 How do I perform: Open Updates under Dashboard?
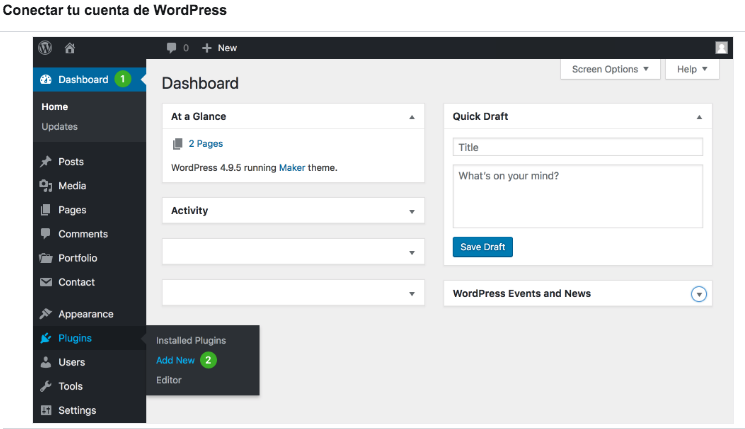[59, 127]
